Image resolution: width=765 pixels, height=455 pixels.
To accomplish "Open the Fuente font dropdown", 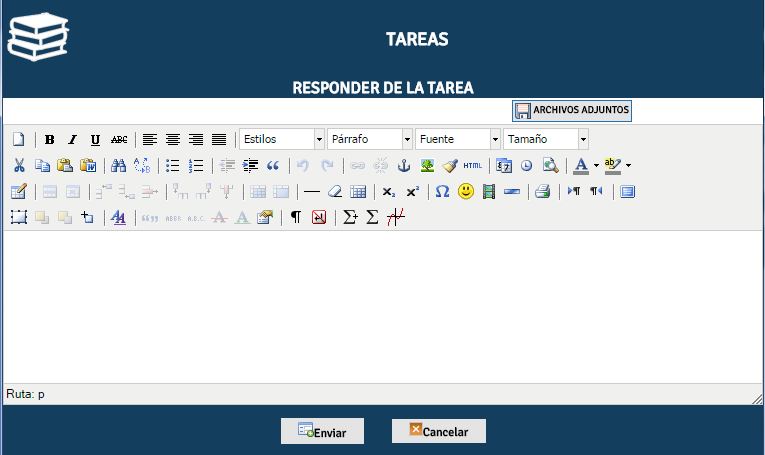I will click(x=458, y=139).
